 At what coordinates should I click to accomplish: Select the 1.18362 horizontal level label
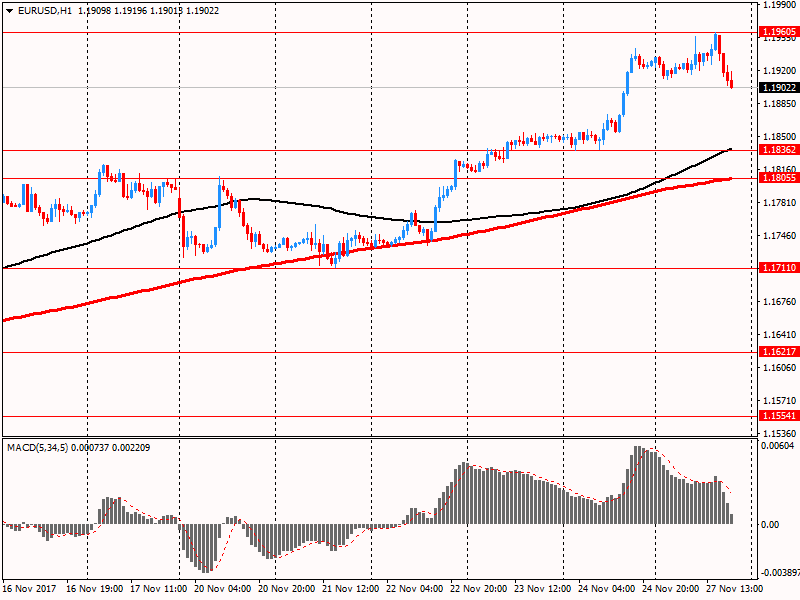coord(779,150)
